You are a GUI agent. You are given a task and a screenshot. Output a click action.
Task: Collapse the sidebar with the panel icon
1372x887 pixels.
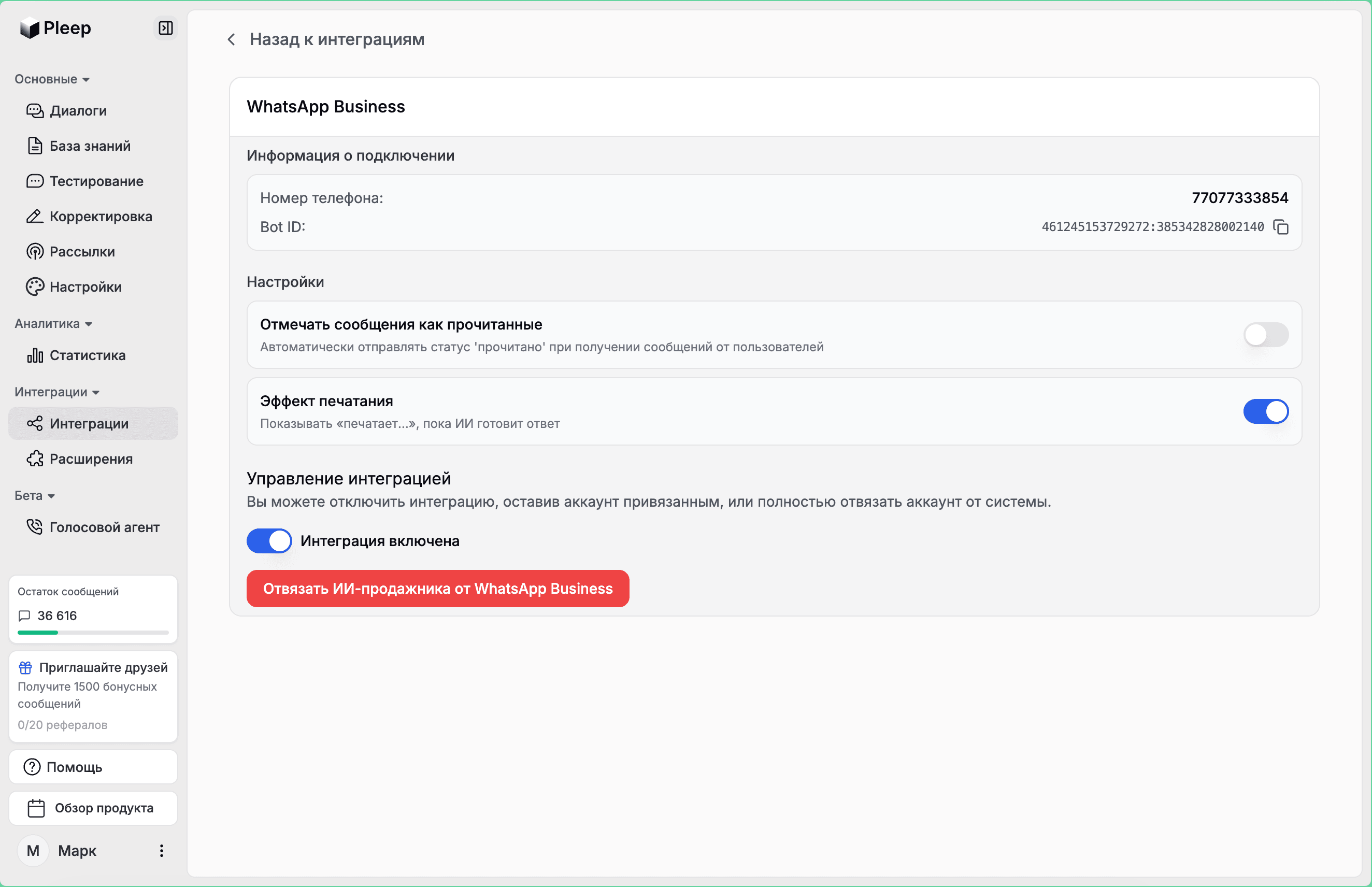coord(165,28)
